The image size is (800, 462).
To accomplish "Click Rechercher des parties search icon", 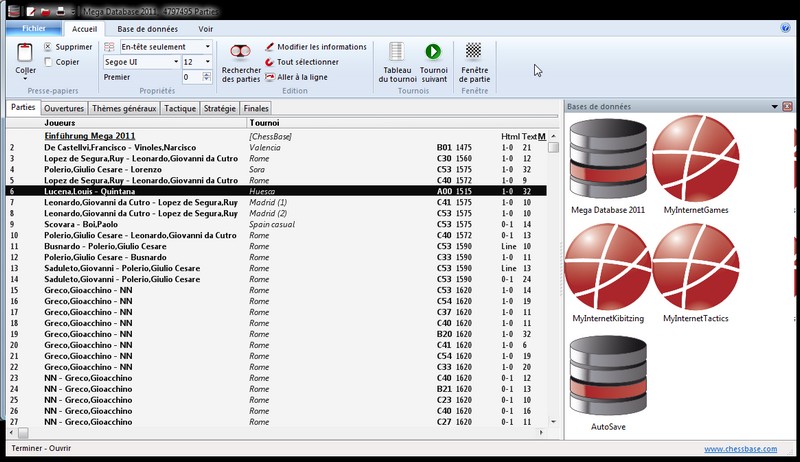I will point(240,52).
